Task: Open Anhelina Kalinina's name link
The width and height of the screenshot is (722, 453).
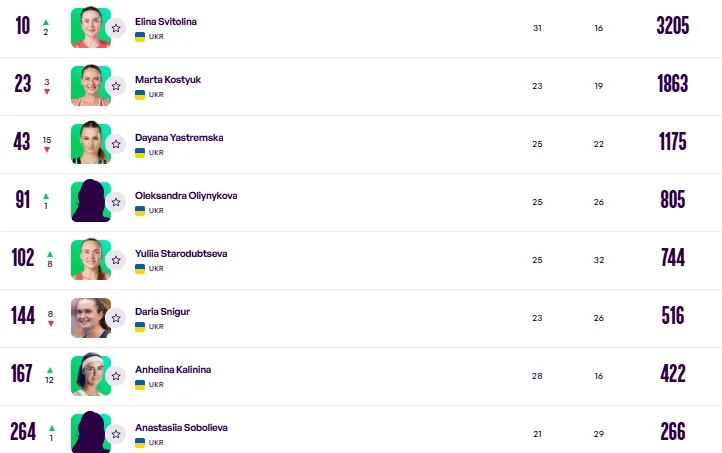Action: (x=173, y=369)
